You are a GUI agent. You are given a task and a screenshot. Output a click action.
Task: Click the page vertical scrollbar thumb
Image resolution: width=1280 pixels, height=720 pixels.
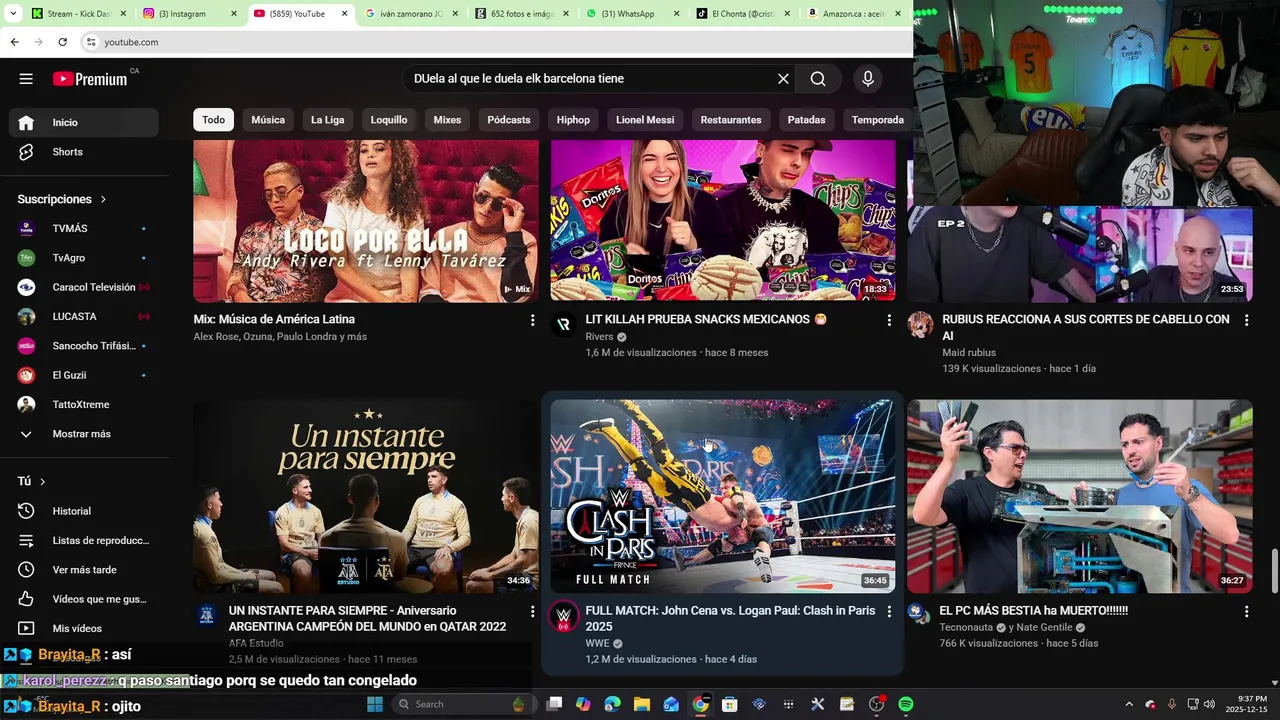click(1274, 571)
